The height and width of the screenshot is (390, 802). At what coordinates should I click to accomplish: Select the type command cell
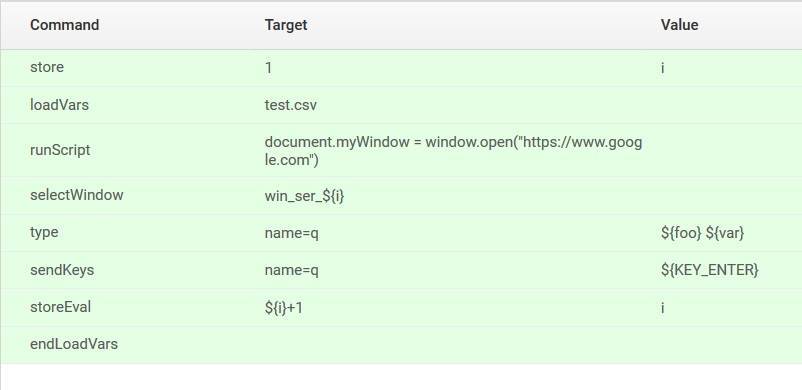point(44,232)
